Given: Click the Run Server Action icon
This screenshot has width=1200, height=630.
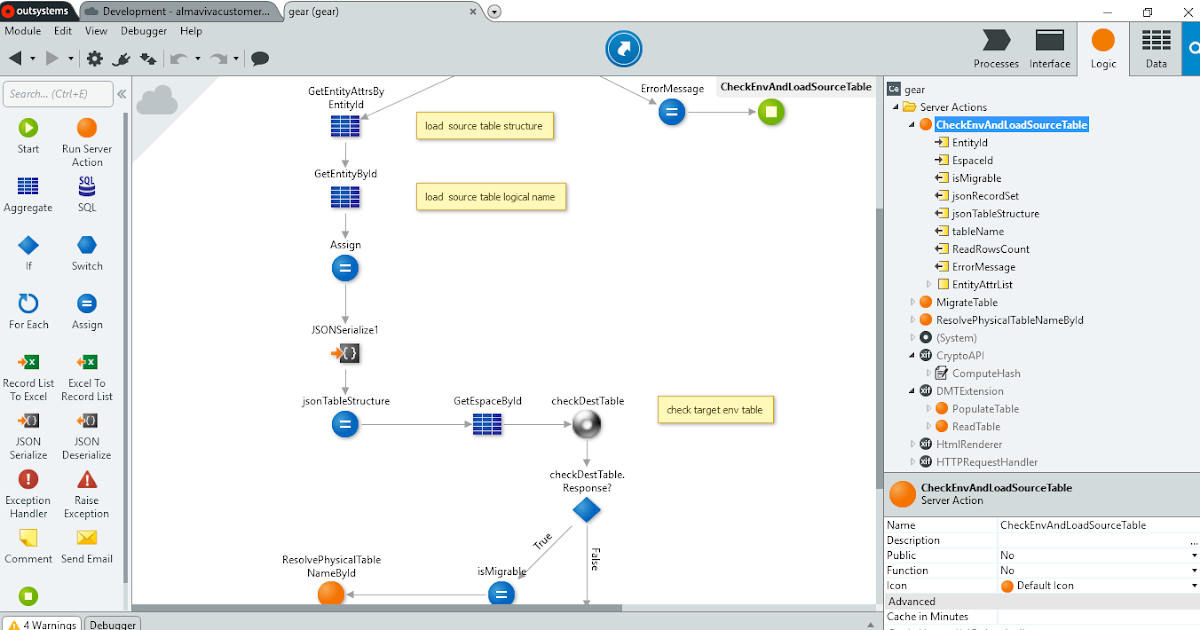Looking at the screenshot, I should click(87, 130).
